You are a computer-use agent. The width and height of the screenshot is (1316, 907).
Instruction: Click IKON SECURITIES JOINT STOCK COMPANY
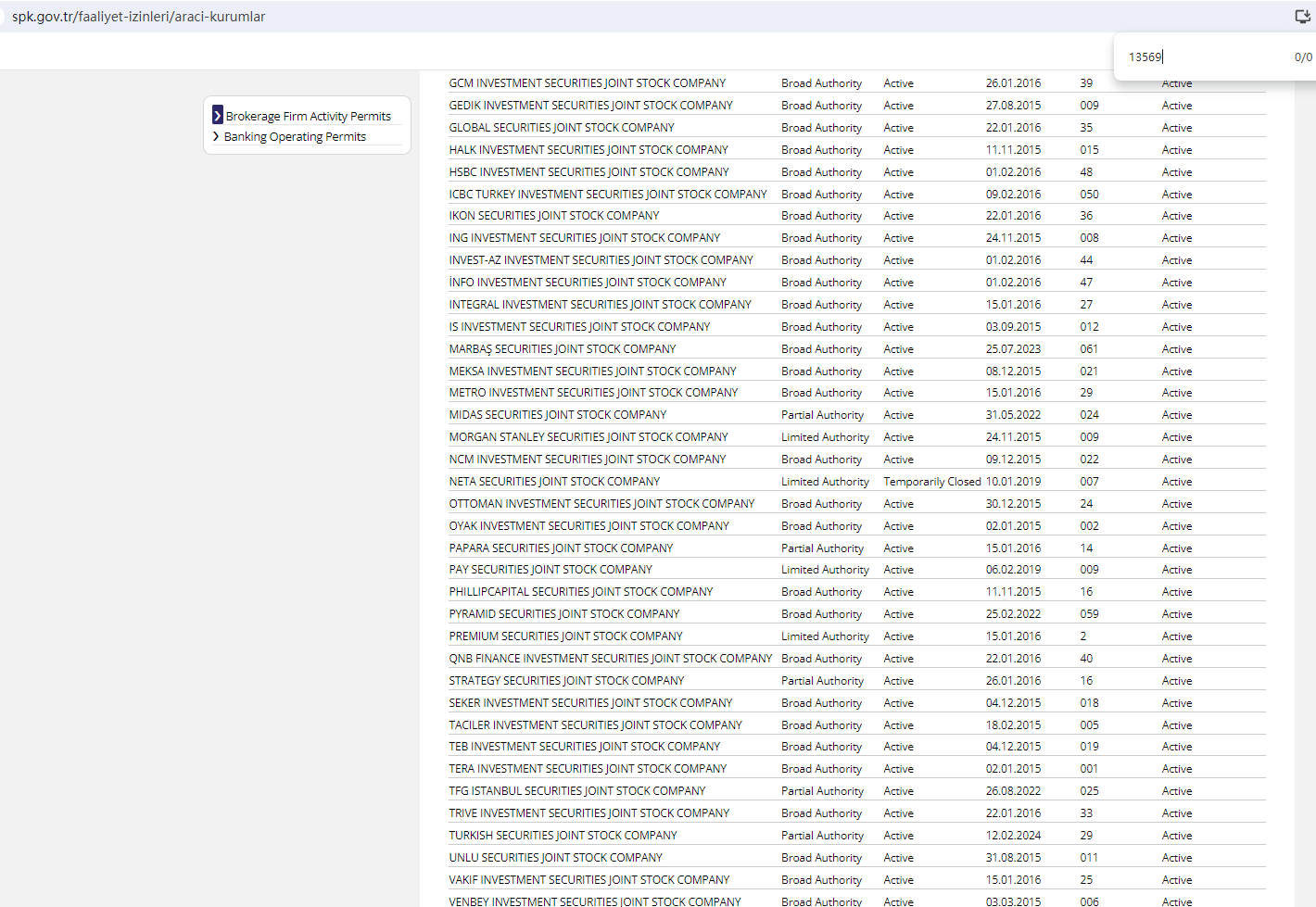tap(554, 216)
